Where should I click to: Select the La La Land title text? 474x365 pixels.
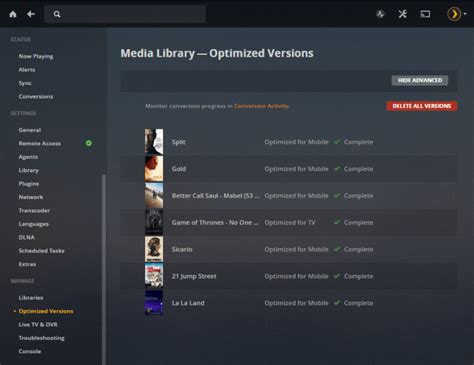188,303
